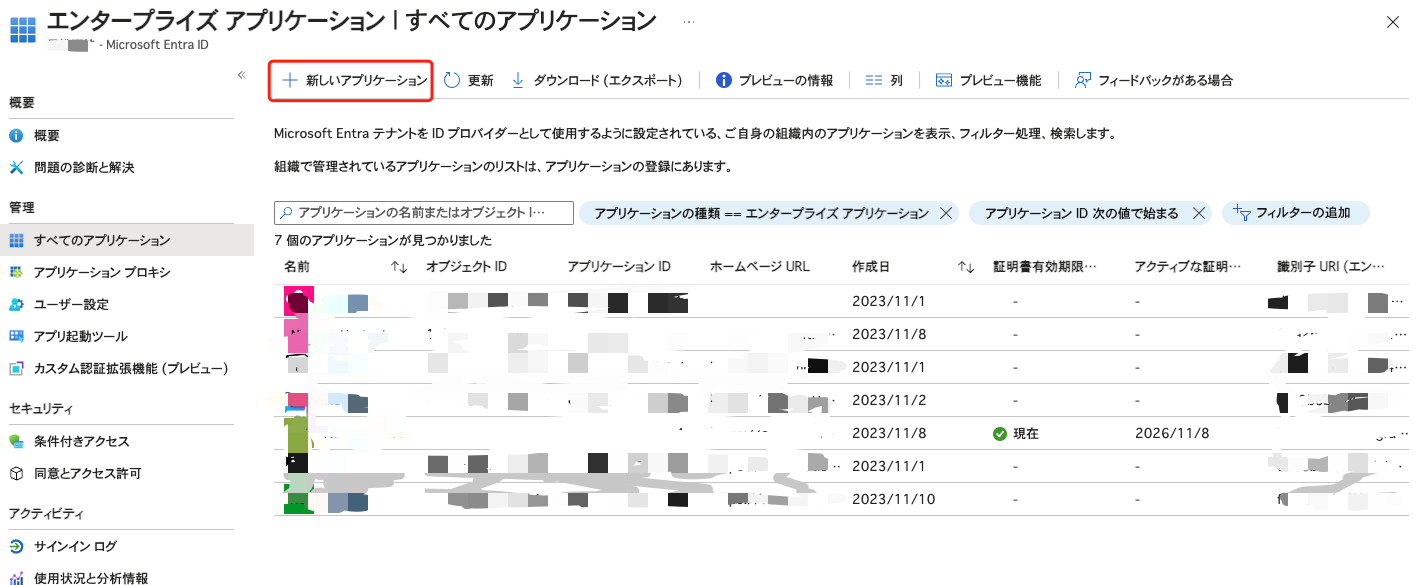1417x585 pixels.
Task: Click the filter funnel plus icon
Action: (x=1242, y=213)
